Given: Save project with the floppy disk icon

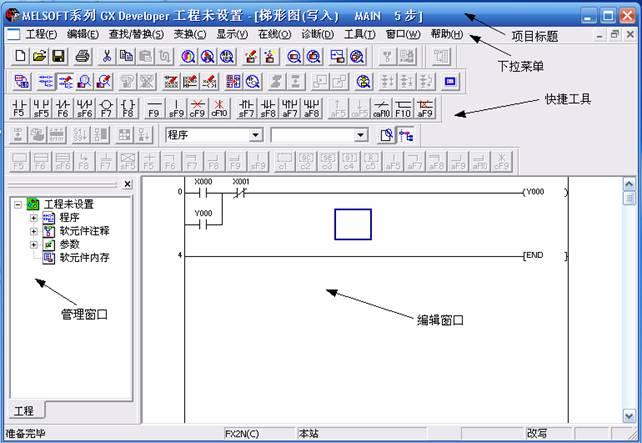Looking at the screenshot, I should [x=59, y=57].
